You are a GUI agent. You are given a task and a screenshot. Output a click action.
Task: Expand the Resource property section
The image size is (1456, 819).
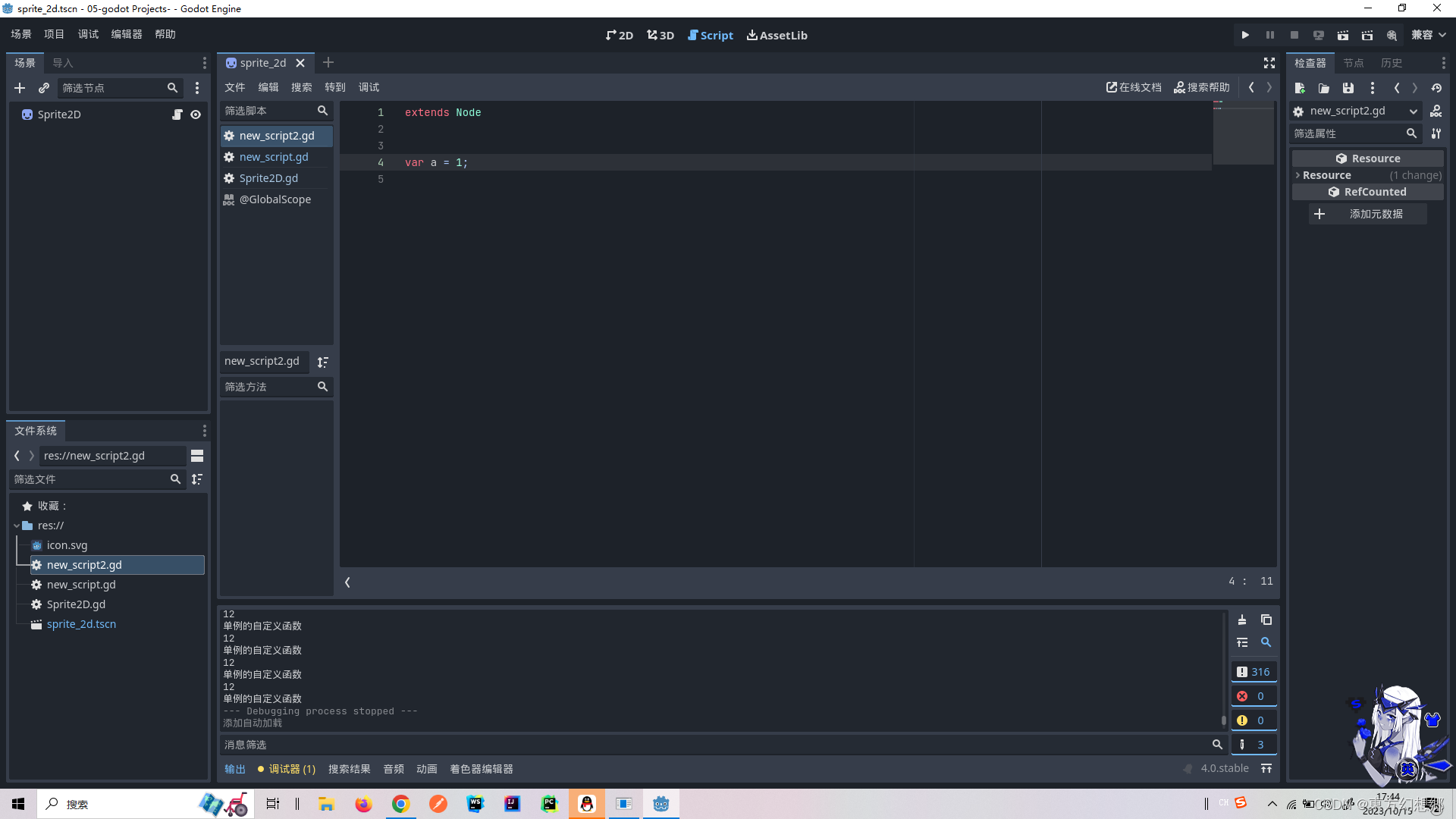point(1326,175)
